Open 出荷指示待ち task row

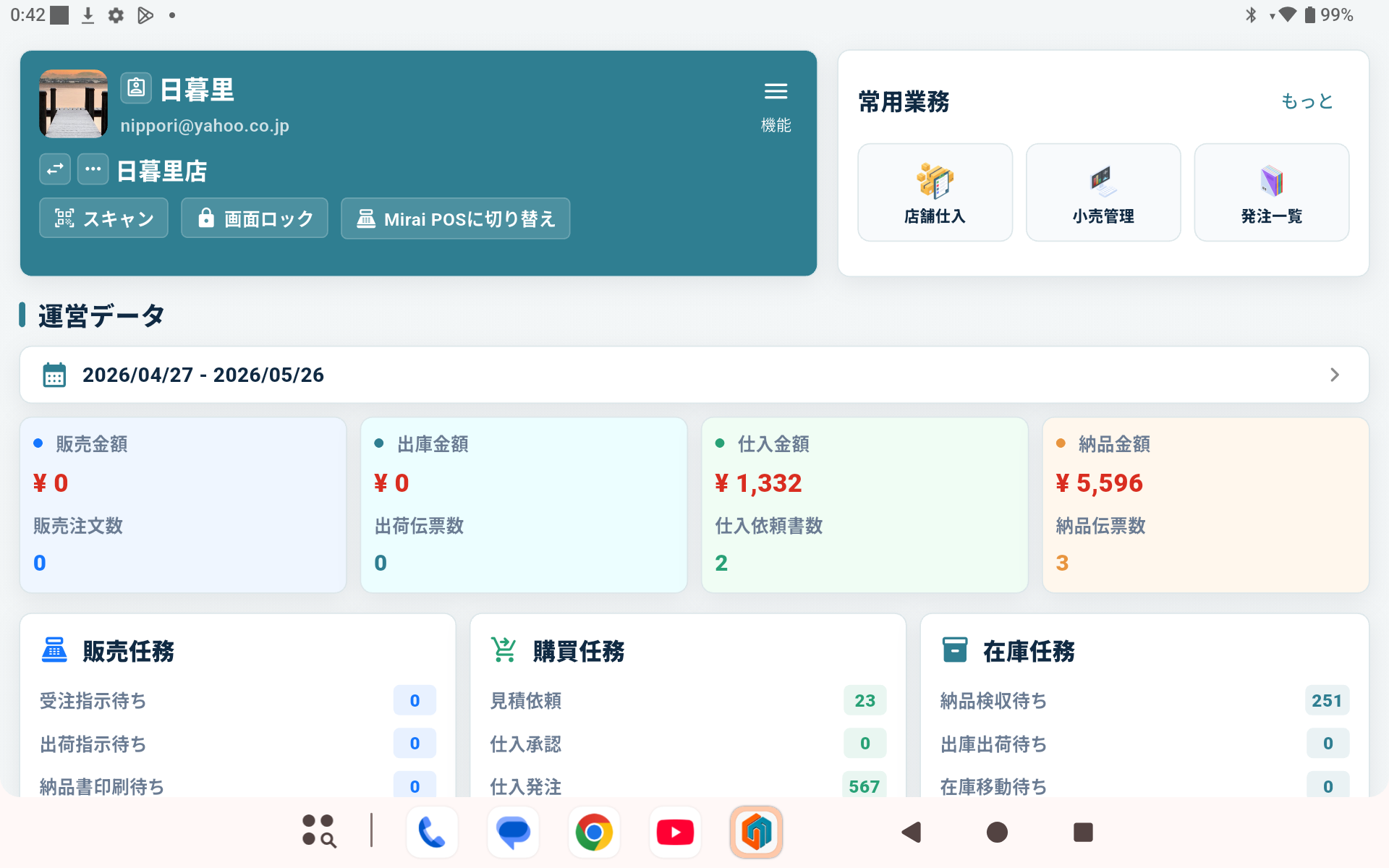[x=238, y=744]
